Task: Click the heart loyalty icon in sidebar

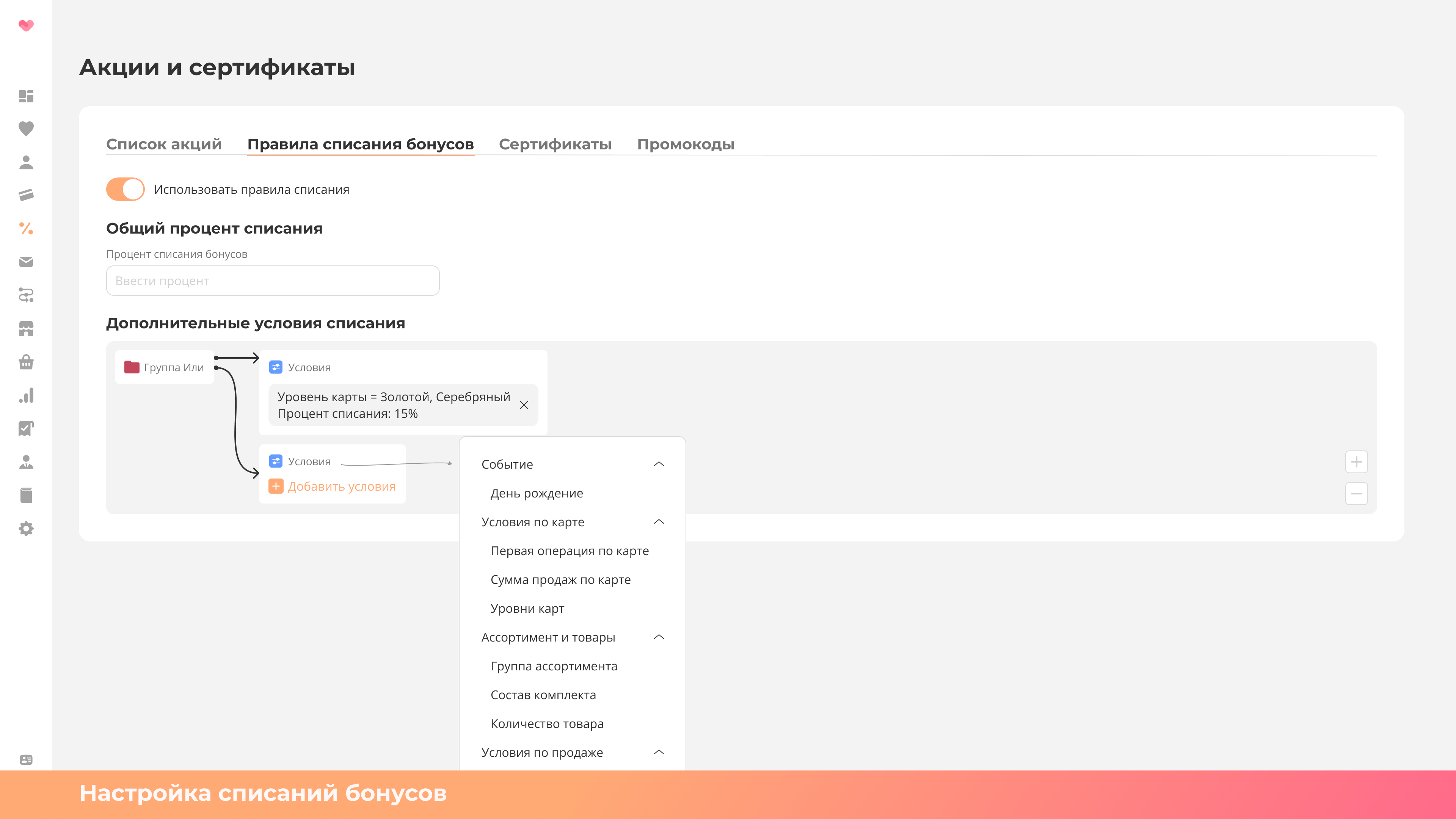Action: click(x=26, y=129)
